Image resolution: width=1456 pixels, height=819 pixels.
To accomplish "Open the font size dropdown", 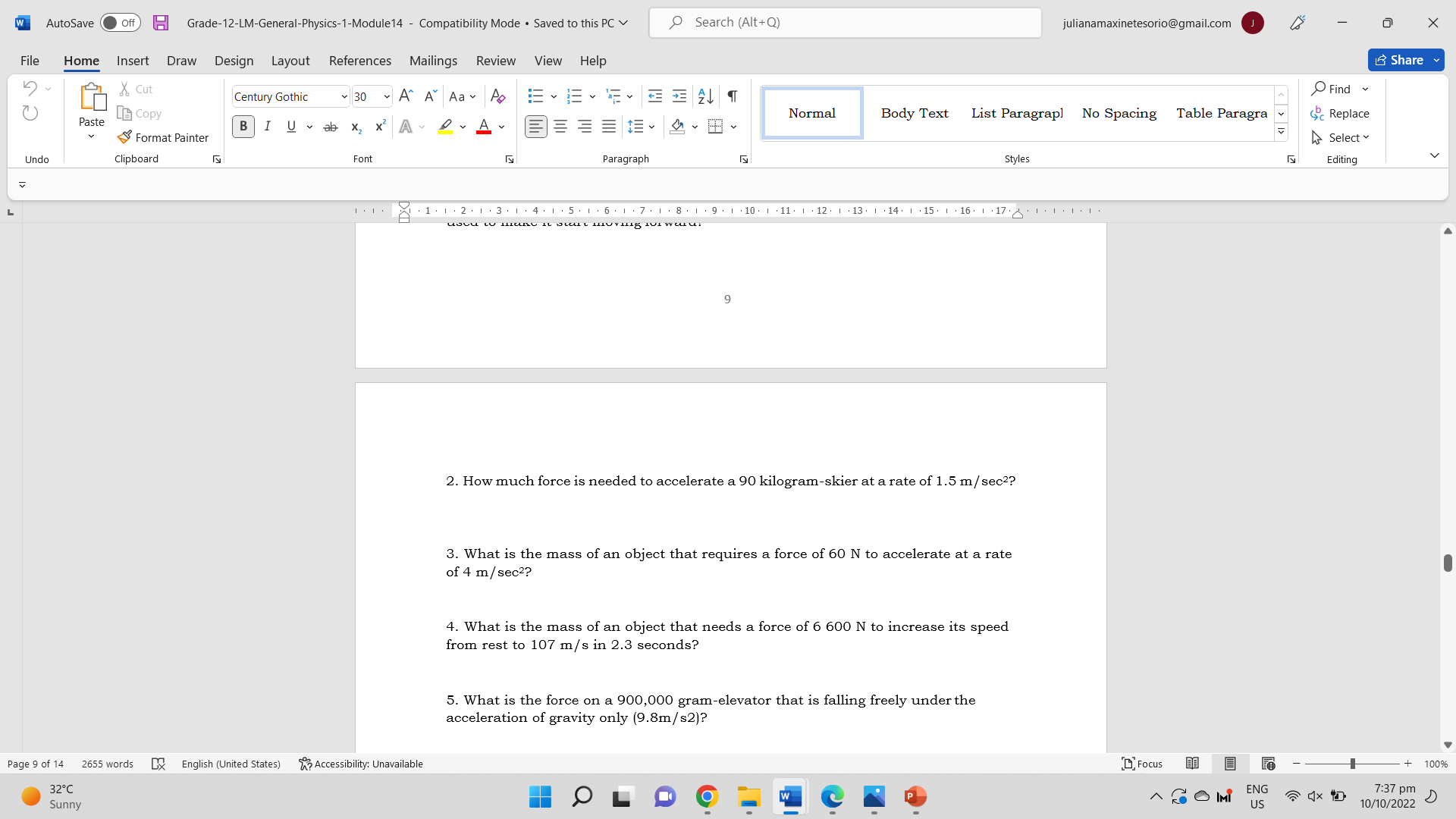I will (x=386, y=96).
